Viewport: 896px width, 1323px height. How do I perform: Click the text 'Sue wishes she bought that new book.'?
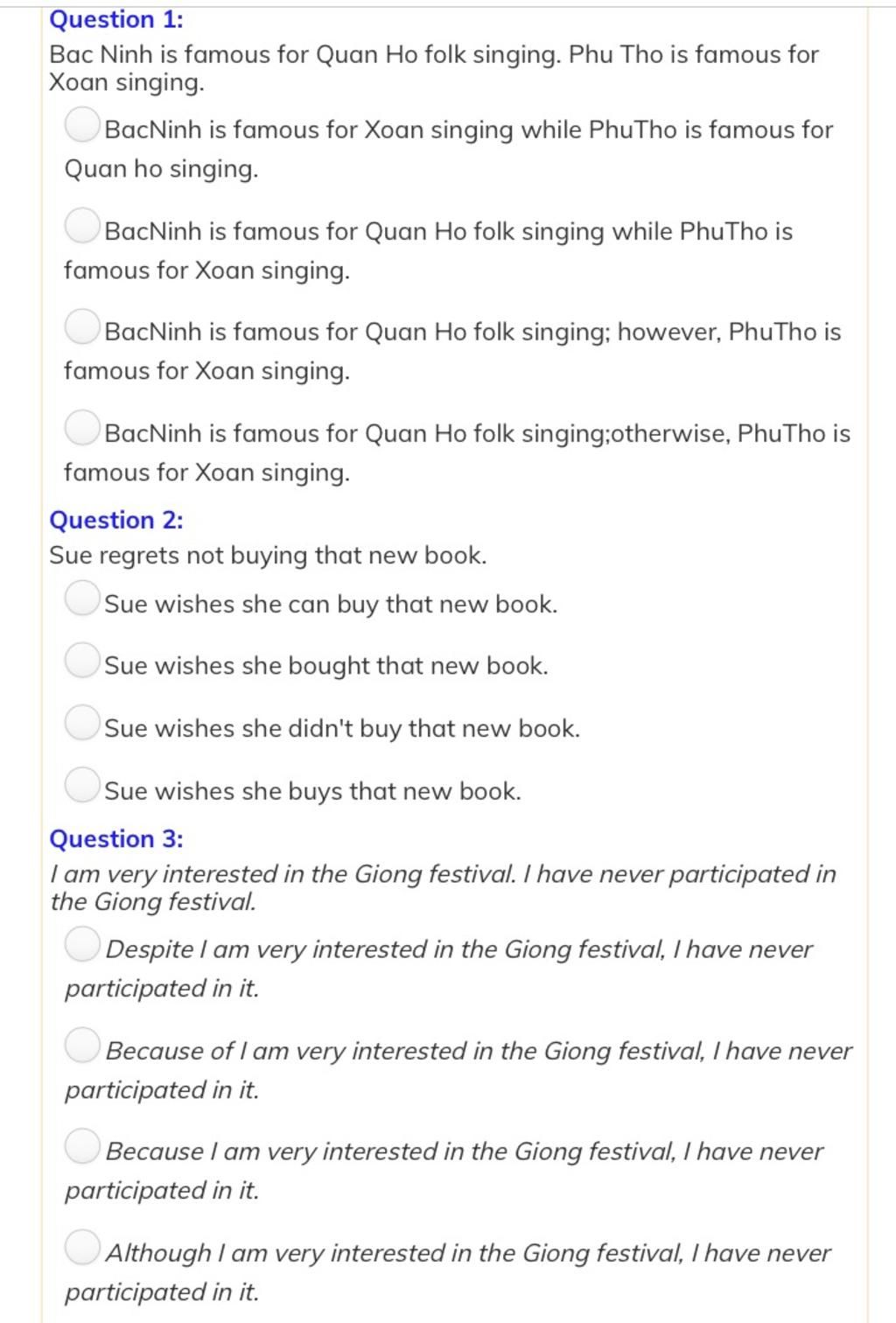[326, 666]
